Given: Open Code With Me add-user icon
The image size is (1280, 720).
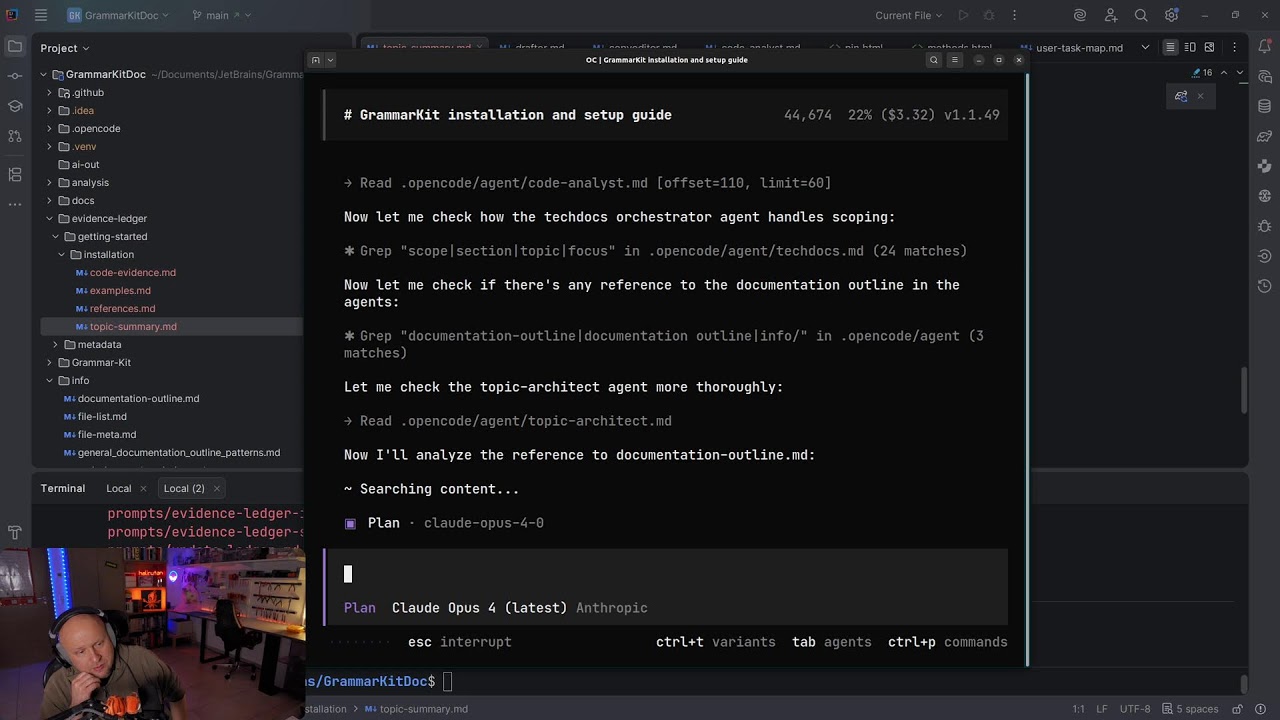Looking at the screenshot, I should (1110, 15).
